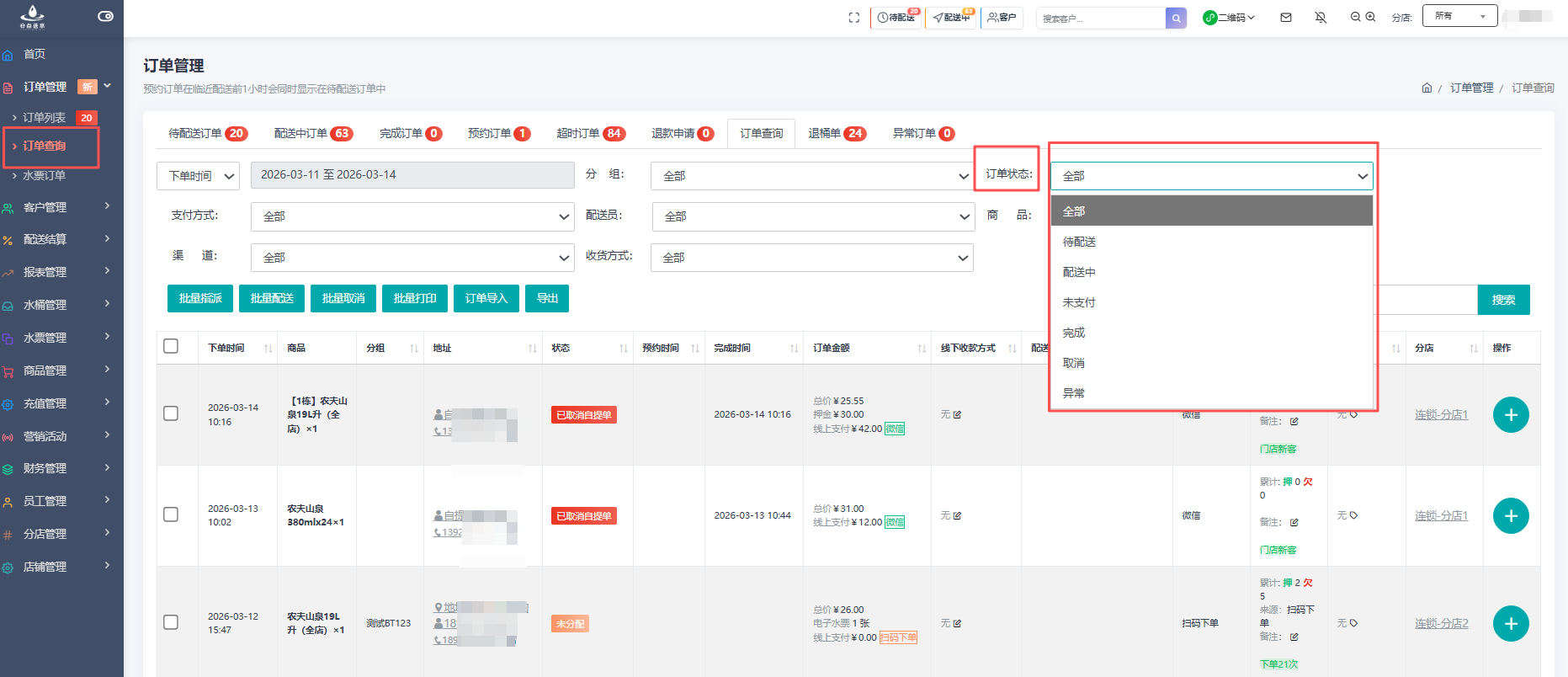Choose 完成 from order status list
Image resolution: width=1568 pixels, height=677 pixels.
1212,333
